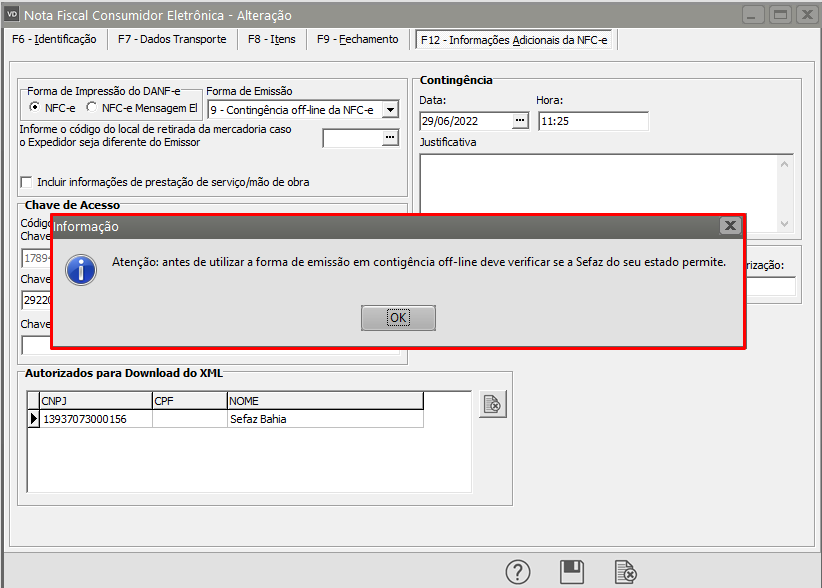Click the blue information icon in the dialog

tap(81, 270)
